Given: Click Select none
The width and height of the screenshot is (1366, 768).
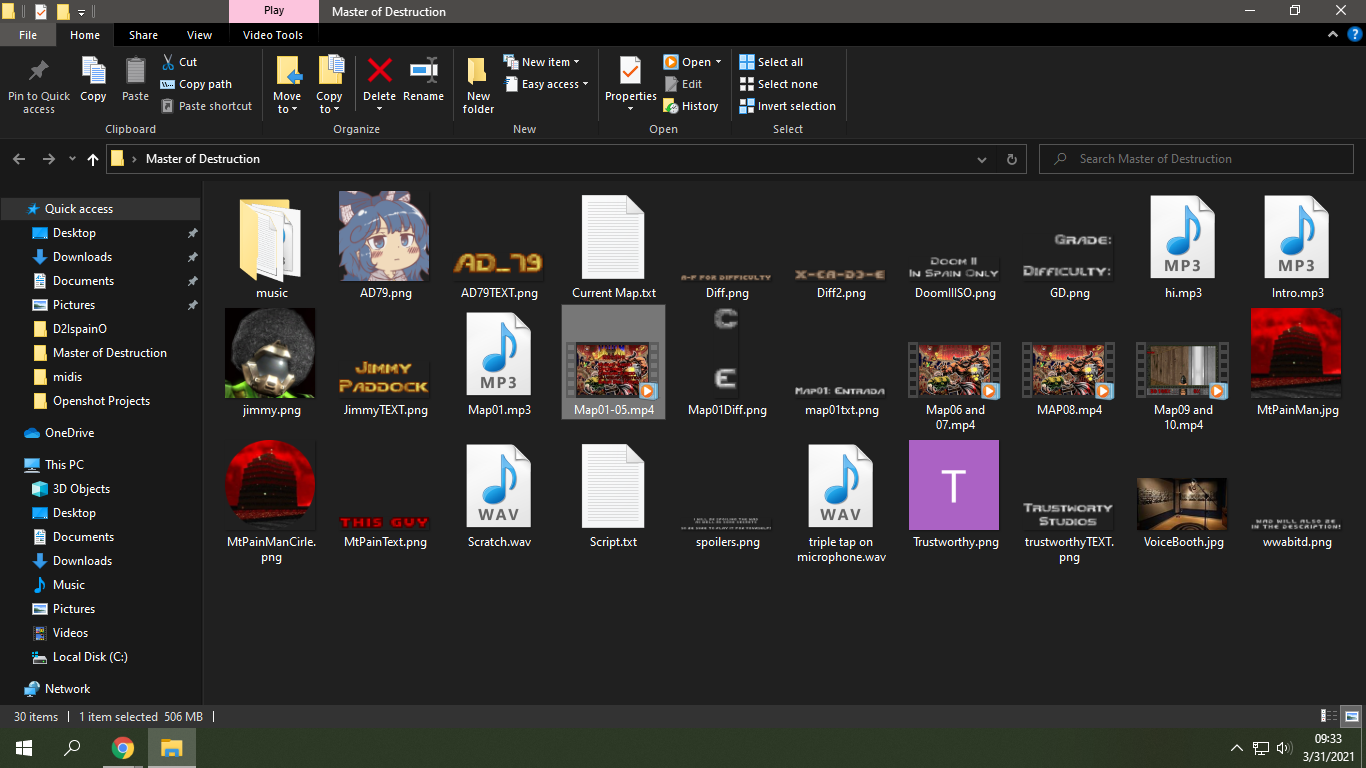Looking at the screenshot, I should point(778,84).
